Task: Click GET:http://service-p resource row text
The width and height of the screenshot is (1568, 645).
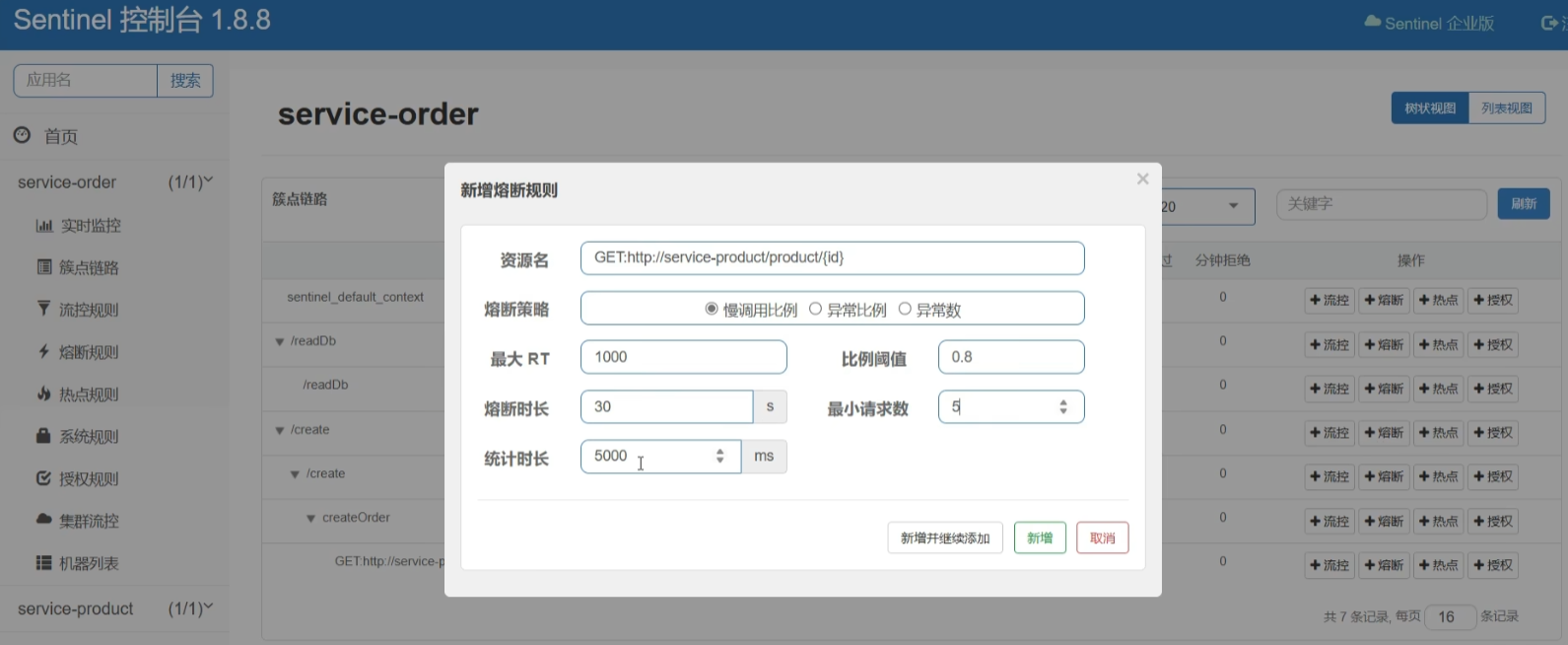Action: 389,561
